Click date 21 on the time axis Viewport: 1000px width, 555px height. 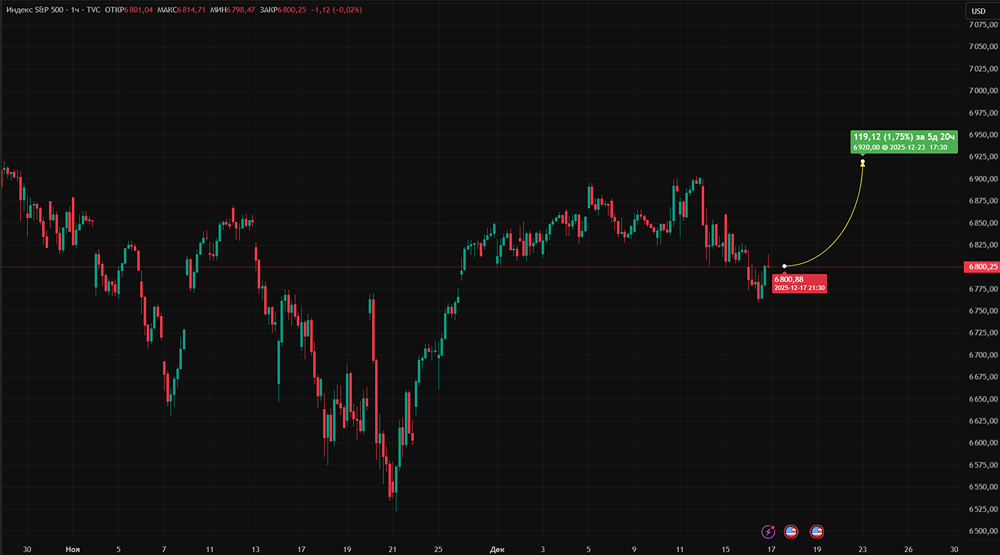(392, 549)
